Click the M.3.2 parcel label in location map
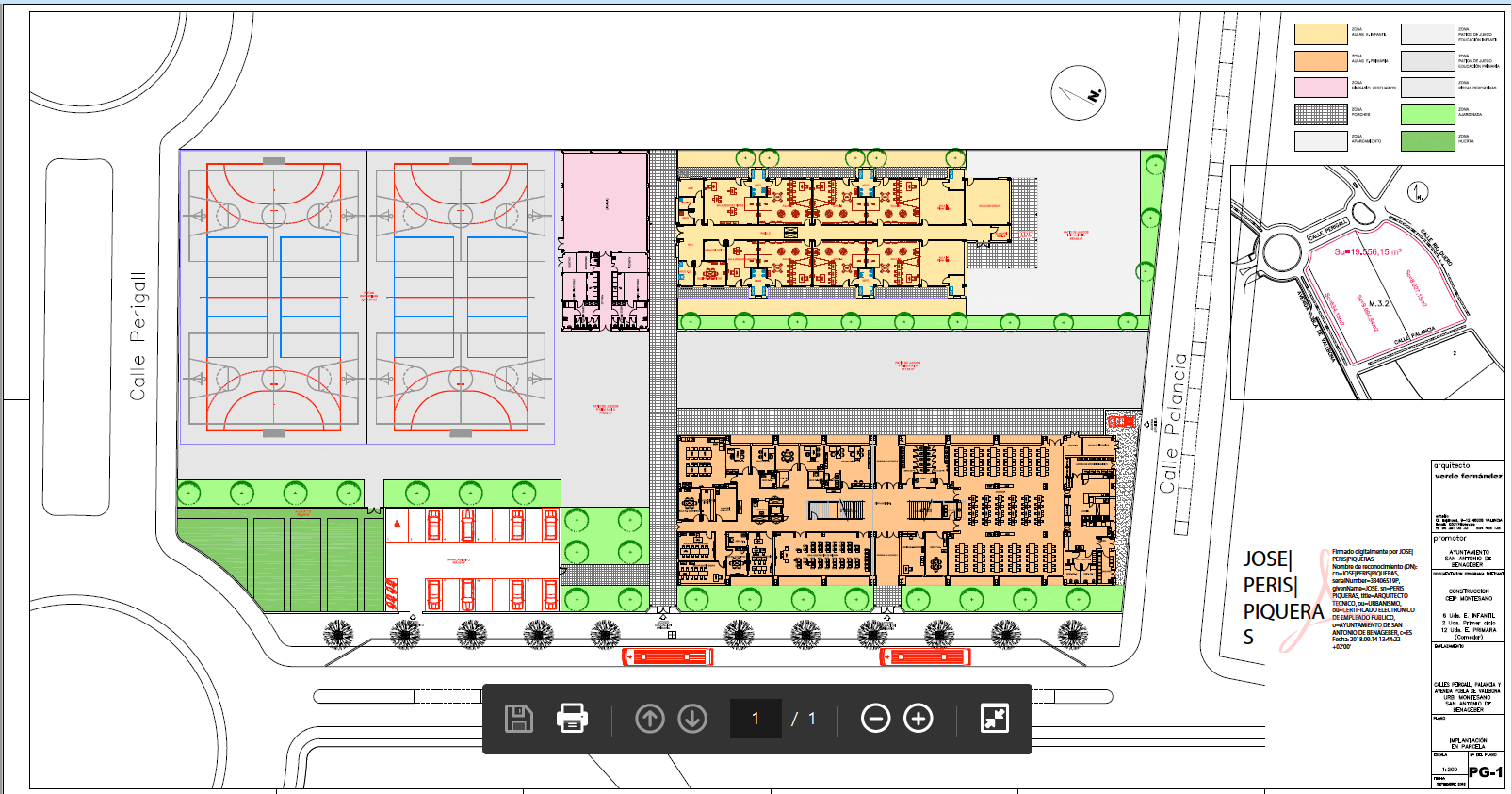This screenshot has width=1512, height=794. point(1378,303)
